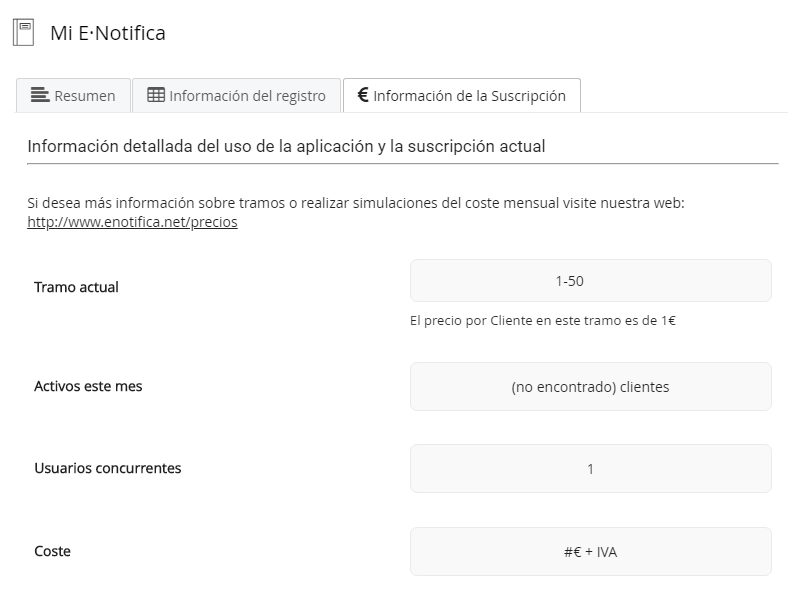Screen dimensions: 788x605
Task: Open the enotifica.net/precios link
Action: [x=132, y=222]
